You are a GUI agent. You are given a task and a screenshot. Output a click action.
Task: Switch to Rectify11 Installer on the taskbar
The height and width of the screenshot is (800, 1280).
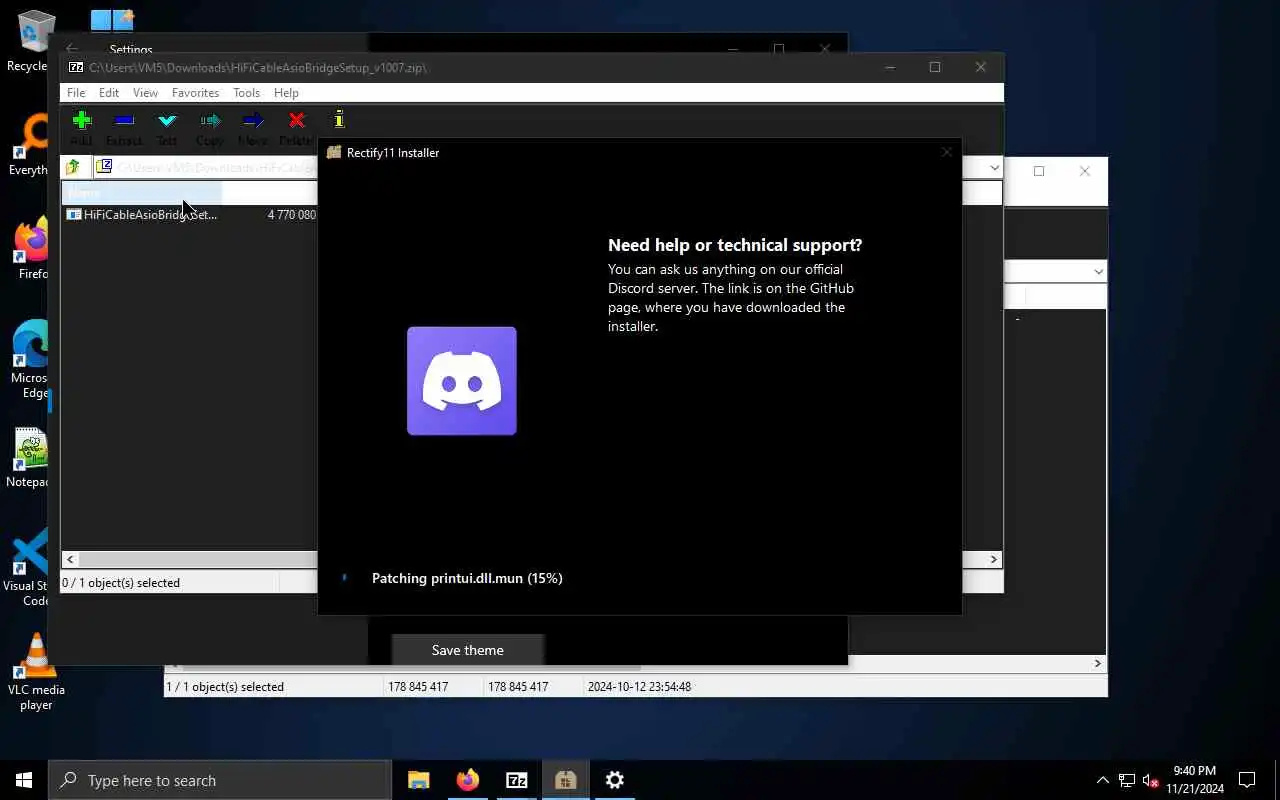[x=566, y=780]
